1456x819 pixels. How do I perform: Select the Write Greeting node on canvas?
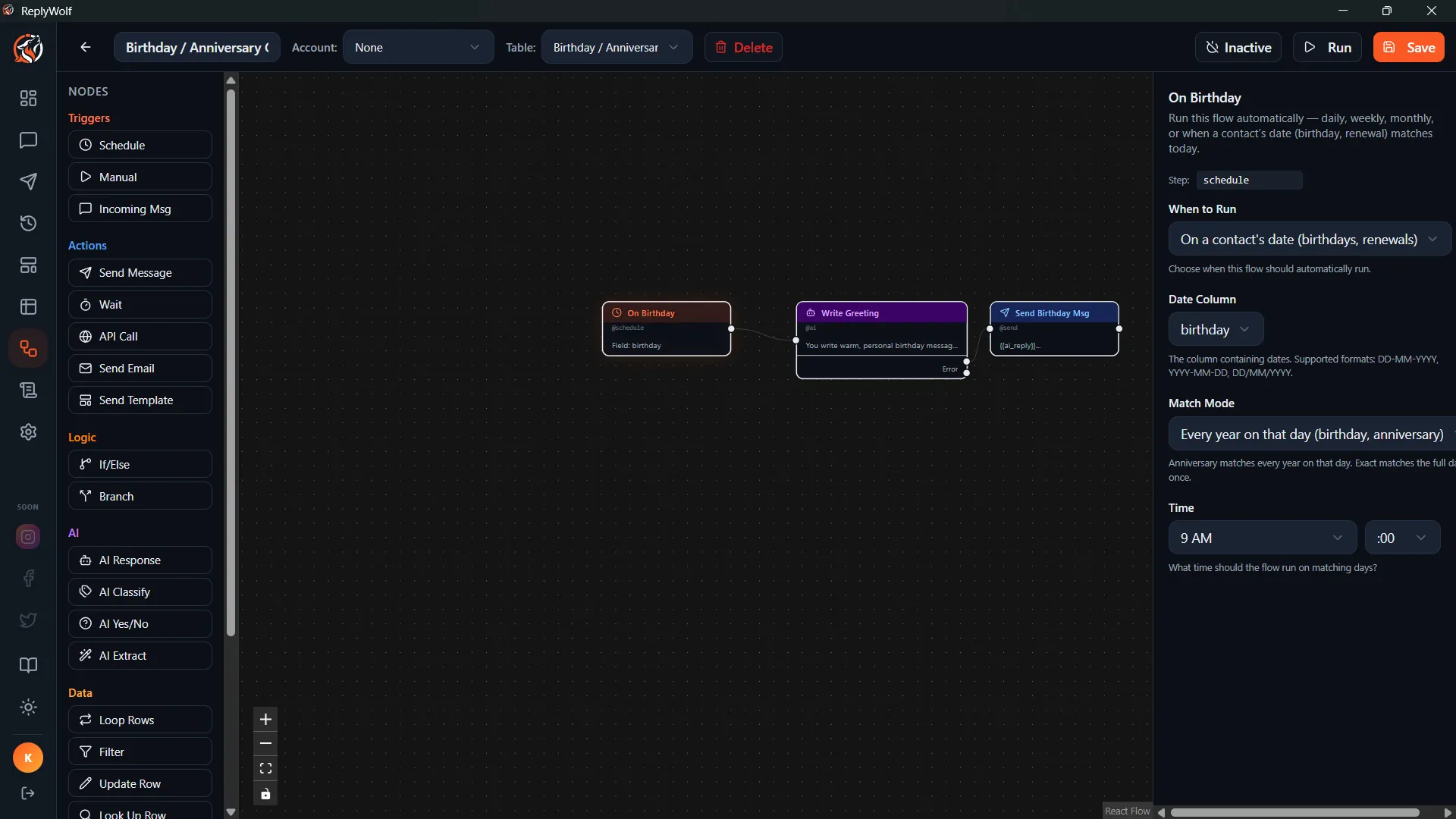point(881,340)
